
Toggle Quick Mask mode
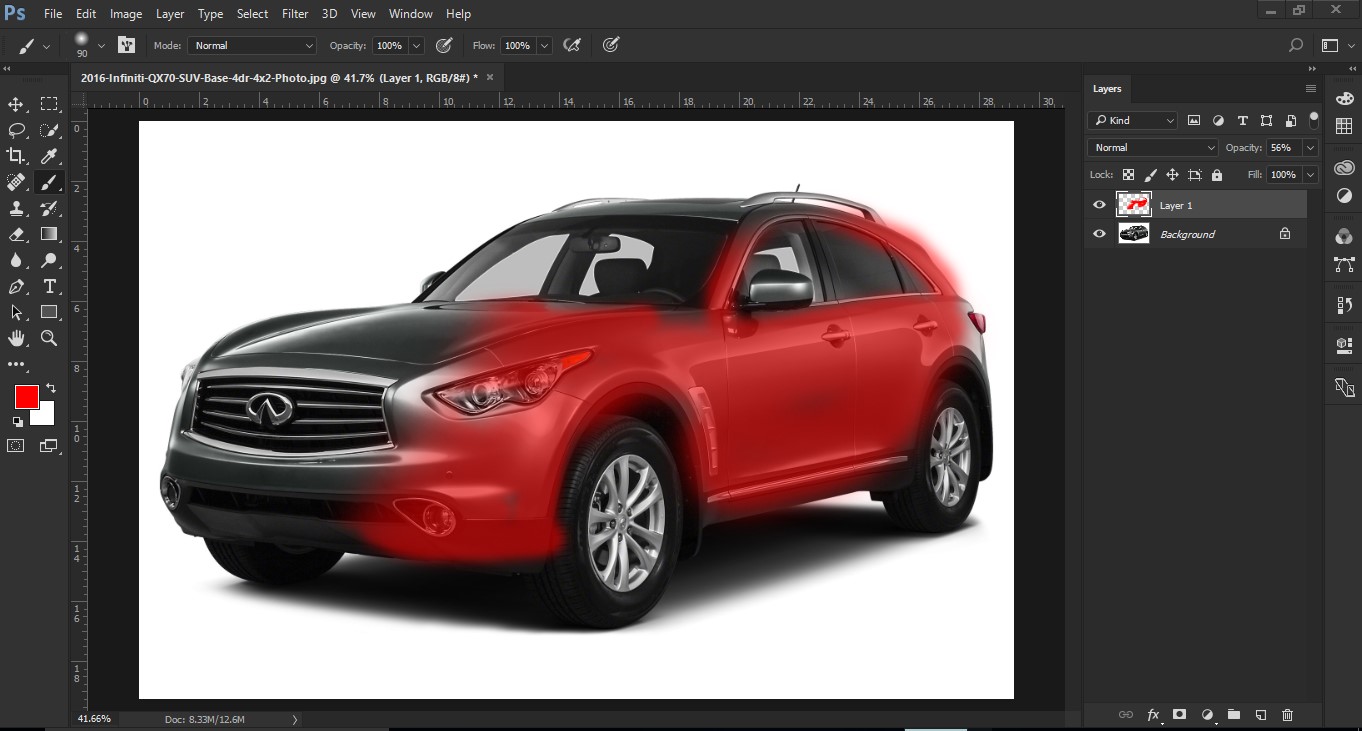point(16,446)
